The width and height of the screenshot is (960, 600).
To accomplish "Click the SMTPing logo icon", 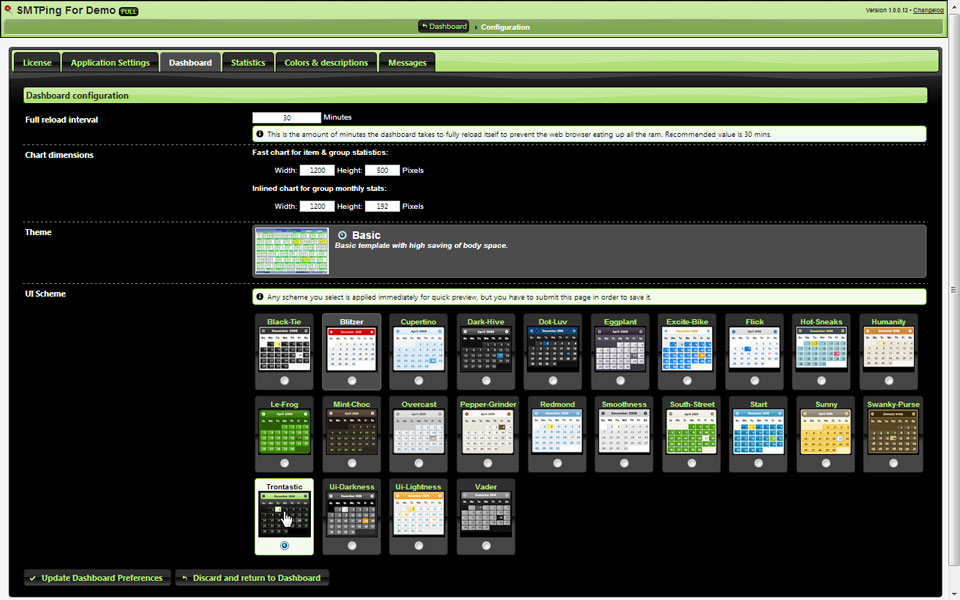I will (x=8, y=9).
